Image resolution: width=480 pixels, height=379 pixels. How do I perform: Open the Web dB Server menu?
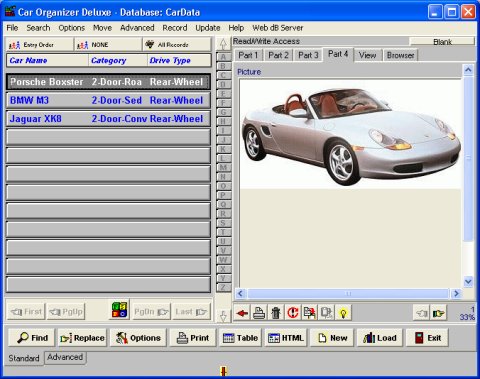(x=278, y=28)
